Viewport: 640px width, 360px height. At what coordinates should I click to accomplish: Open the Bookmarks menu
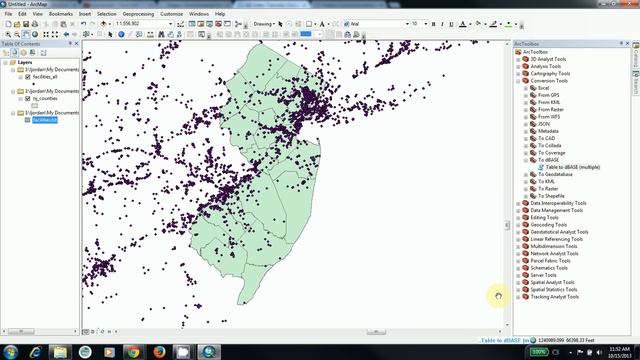click(x=61, y=14)
